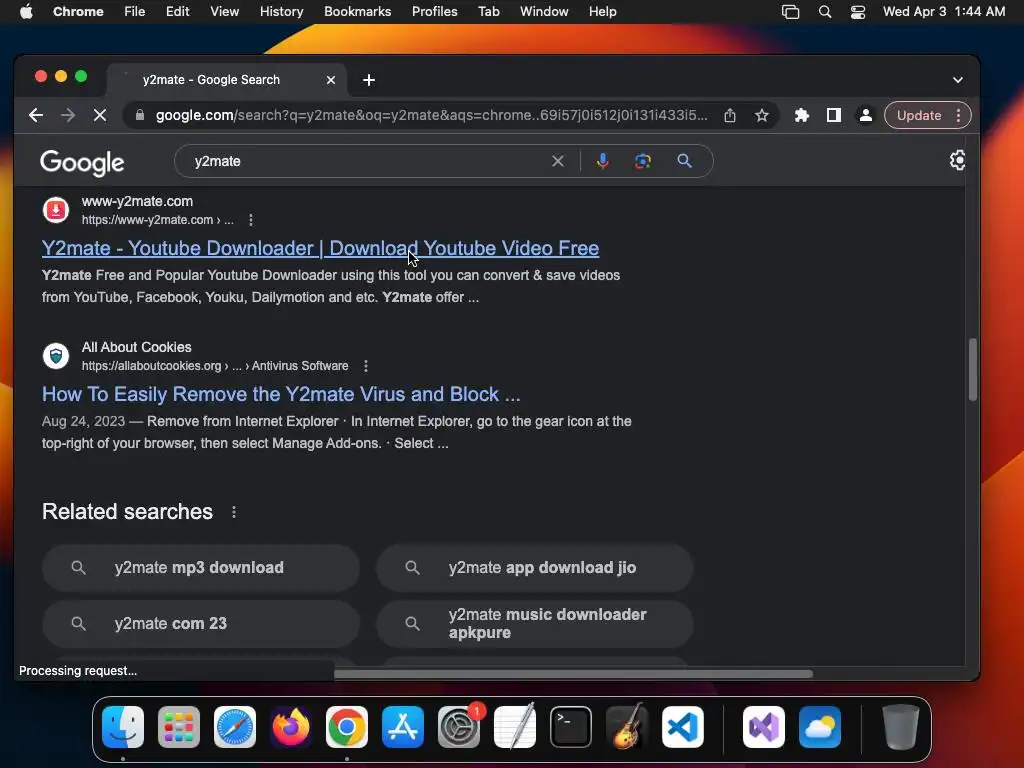Stop loading the page

click(100, 116)
